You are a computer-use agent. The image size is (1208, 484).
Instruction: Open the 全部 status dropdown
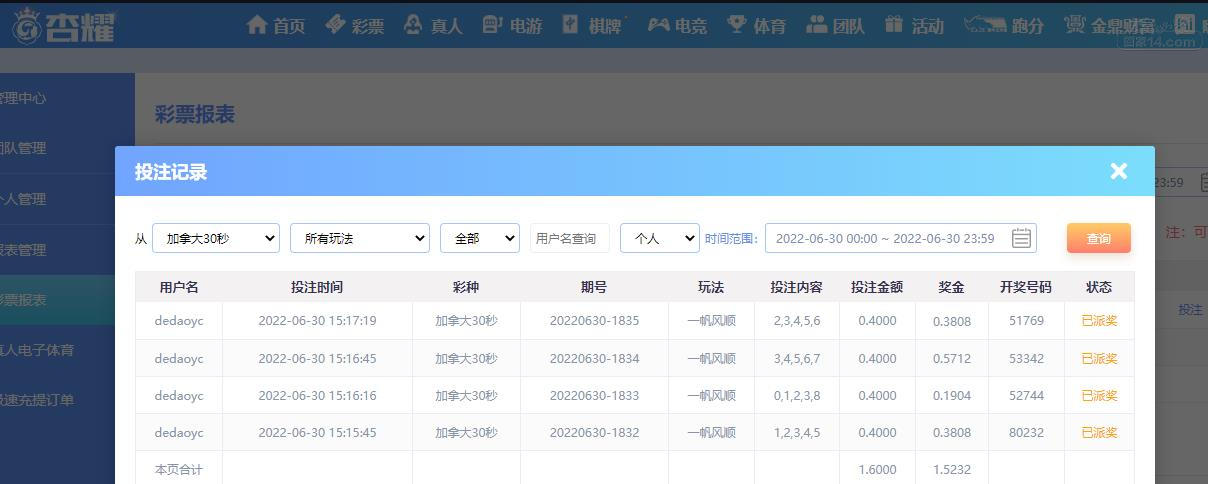pyautogui.click(x=480, y=238)
